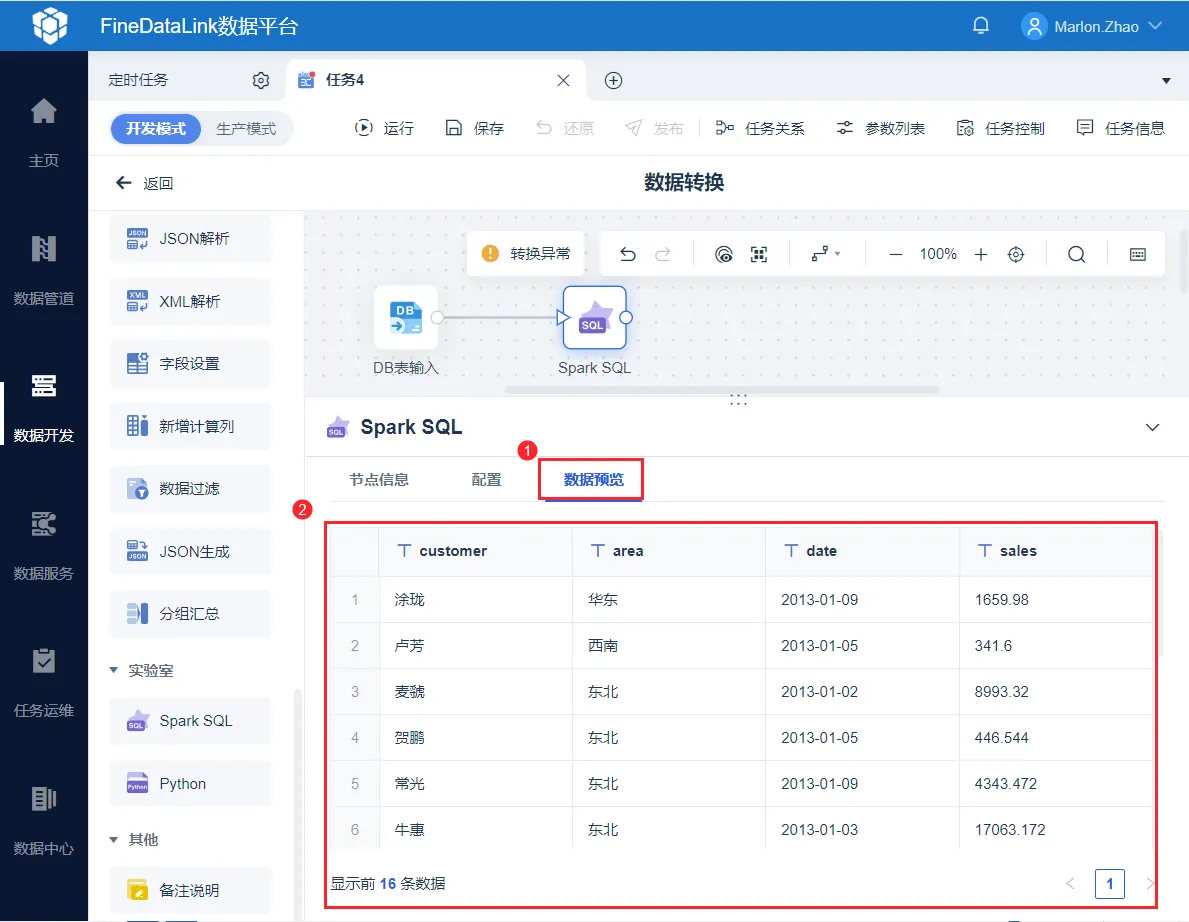Open 数据中心 in the sidebar
The height and width of the screenshot is (922, 1189).
(44, 821)
